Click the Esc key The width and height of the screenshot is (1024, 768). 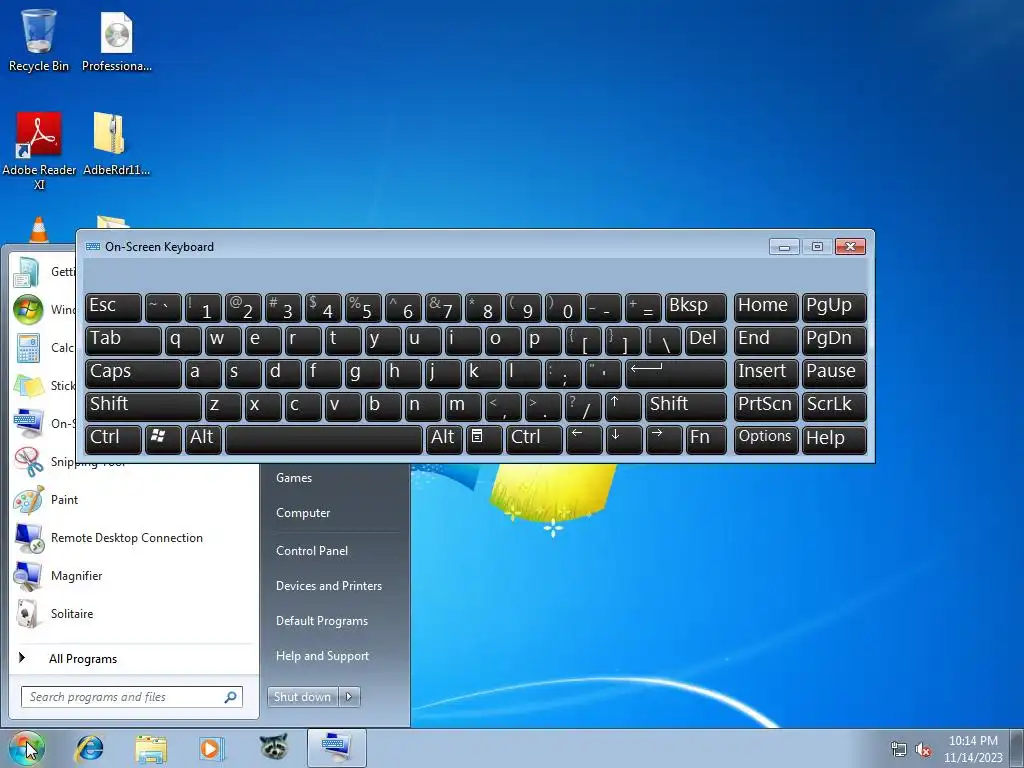113,307
